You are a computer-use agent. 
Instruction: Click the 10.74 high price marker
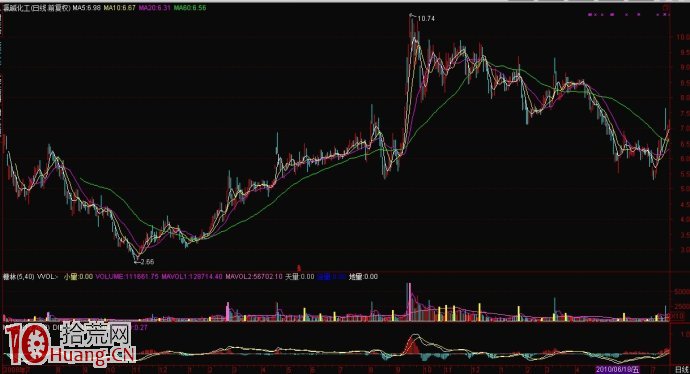[426, 18]
